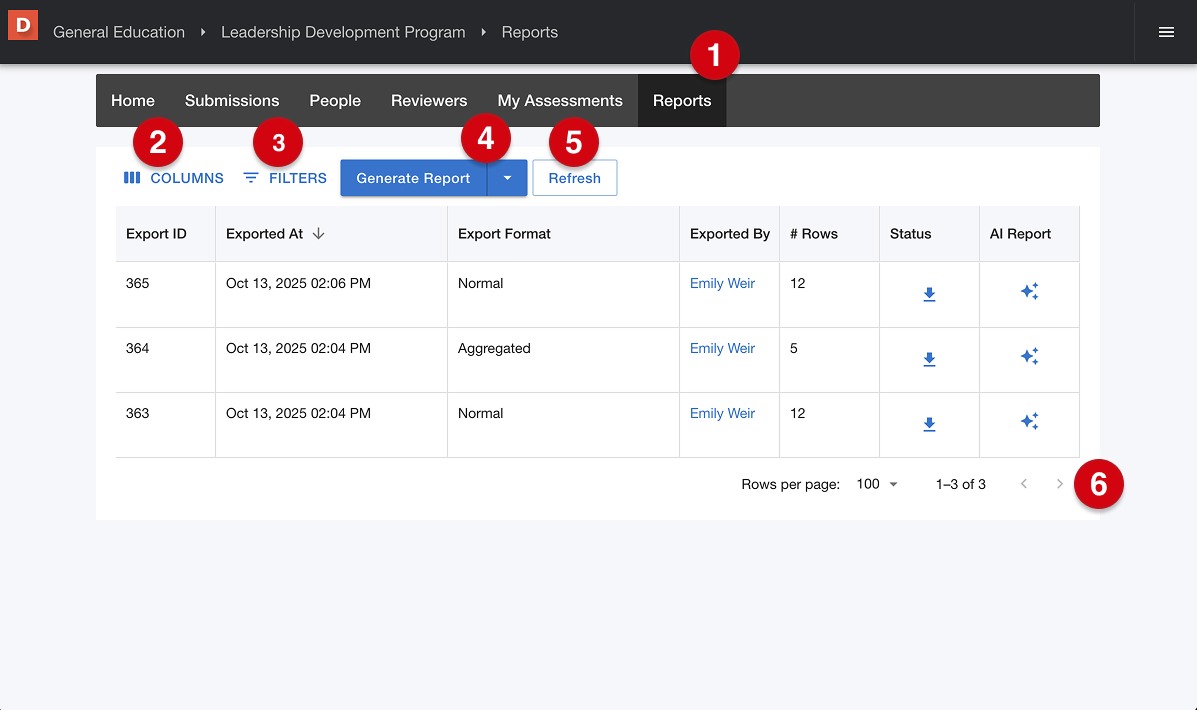The height and width of the screenshot is (710, 1197).
Task: Click the Normal format in row 365
Action: coord(480,283)
